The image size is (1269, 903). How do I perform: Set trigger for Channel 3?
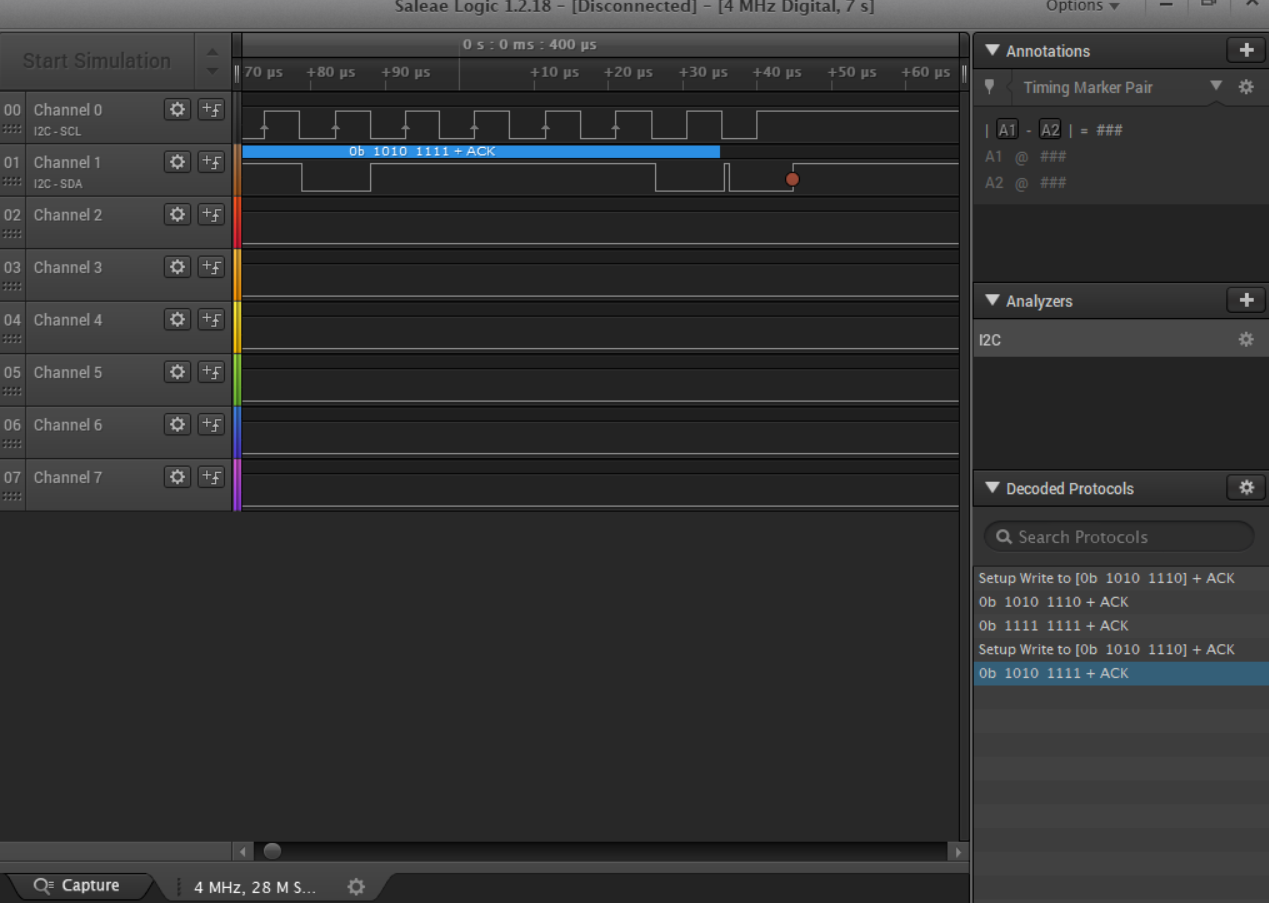click(211, 267)
